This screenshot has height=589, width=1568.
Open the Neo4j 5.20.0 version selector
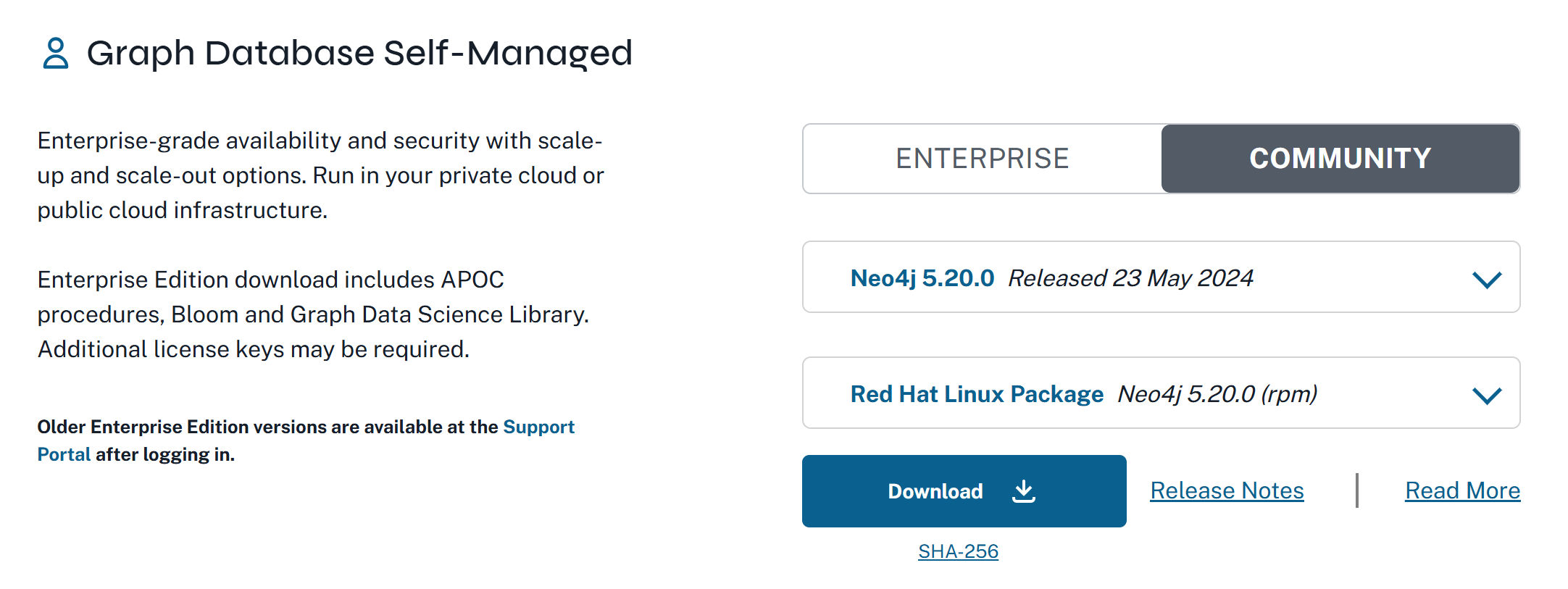point(922,278)
